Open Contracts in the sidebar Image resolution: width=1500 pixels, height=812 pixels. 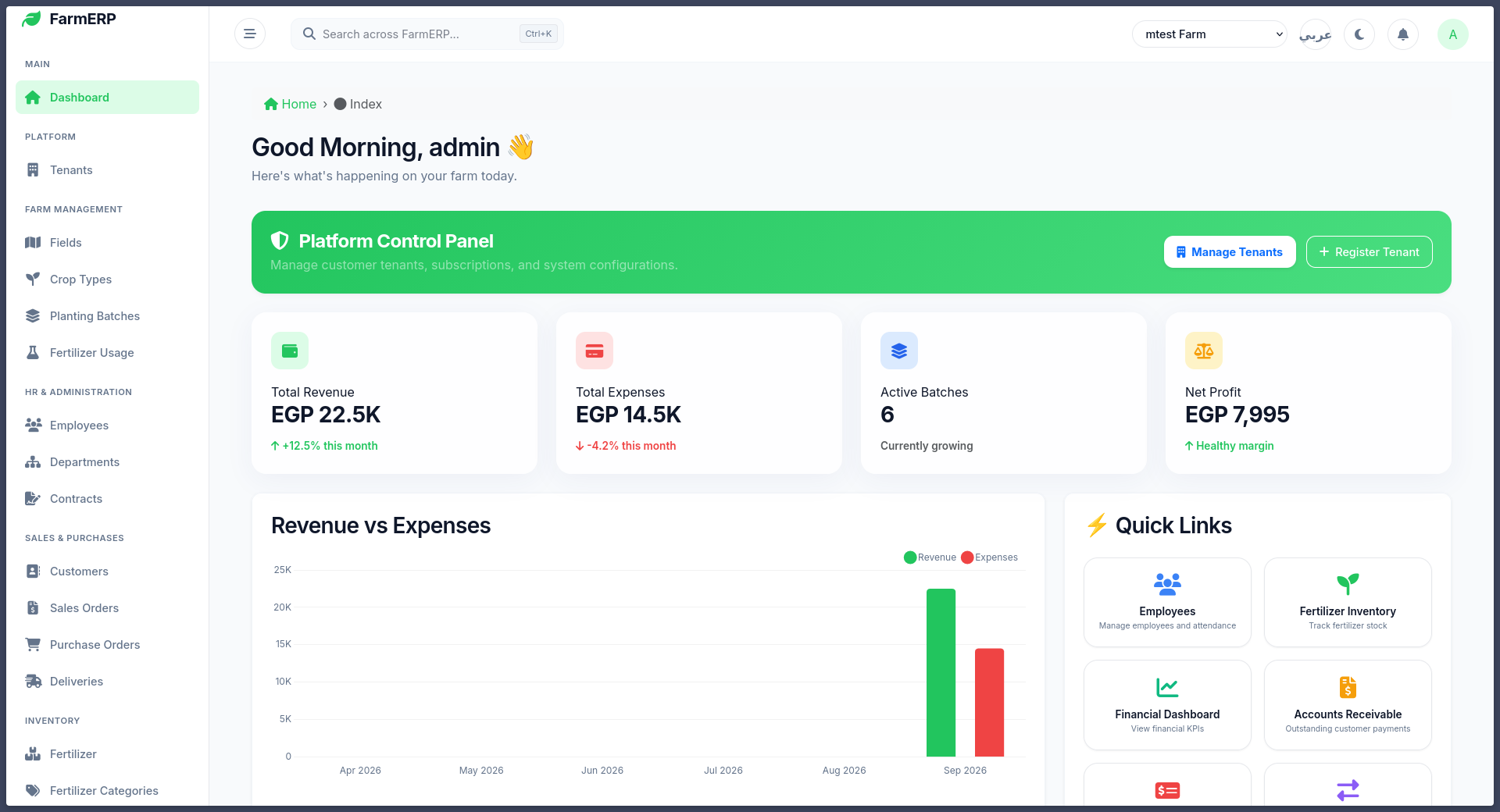point(107,499)
